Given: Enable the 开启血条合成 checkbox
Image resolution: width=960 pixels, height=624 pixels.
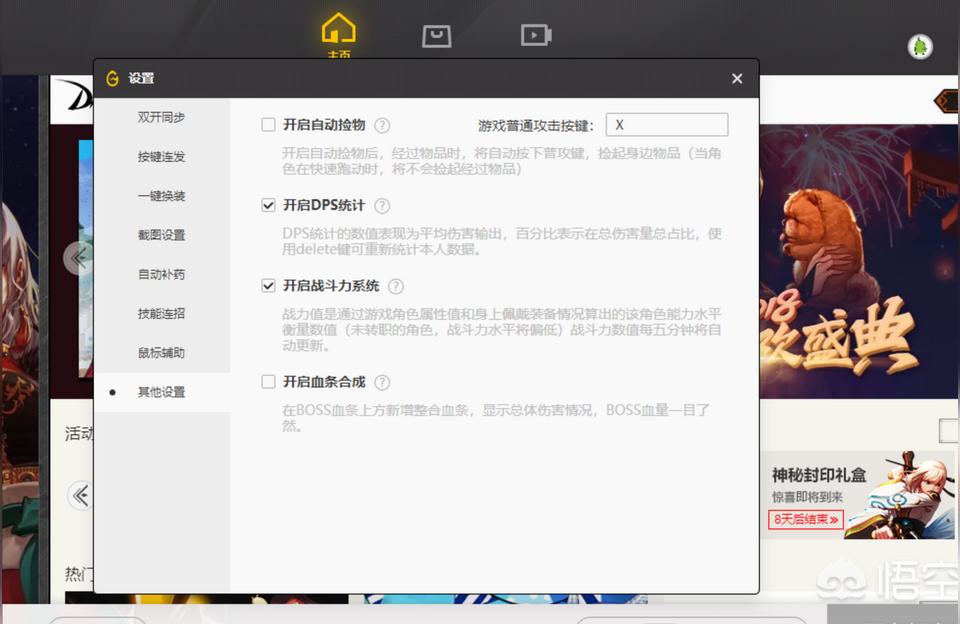Looking at the screenshot, I should point(268,382).
